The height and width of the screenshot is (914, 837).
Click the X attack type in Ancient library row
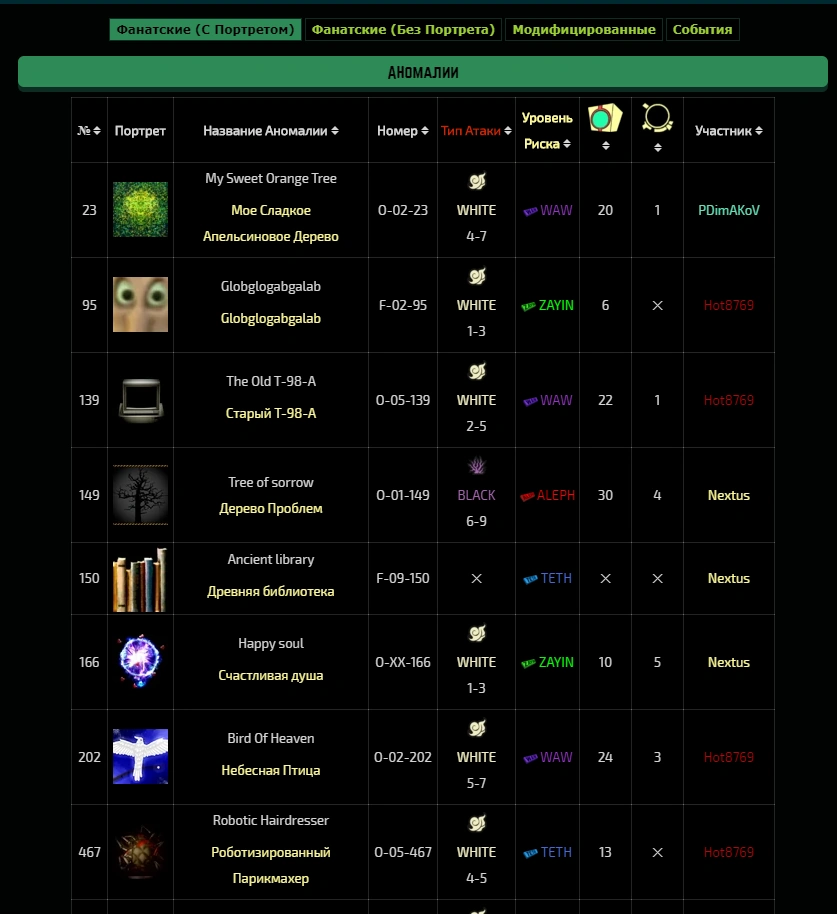(476, 578)
